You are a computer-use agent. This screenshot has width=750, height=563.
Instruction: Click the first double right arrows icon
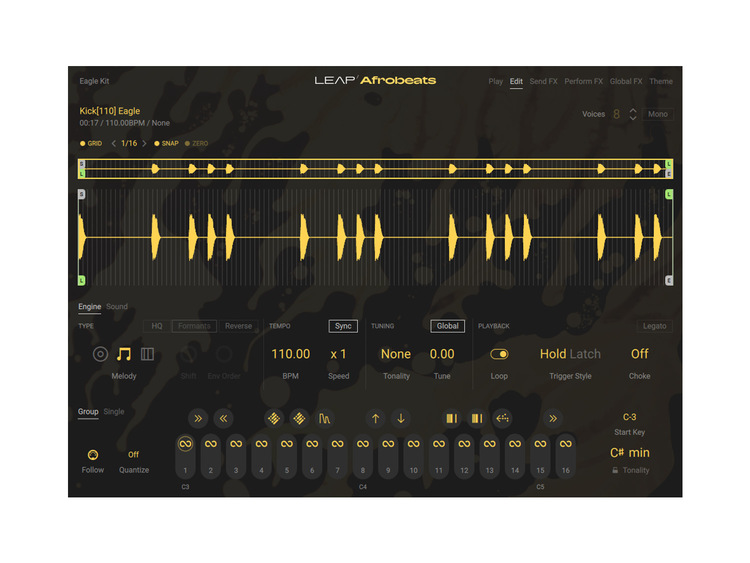[198, 419]
